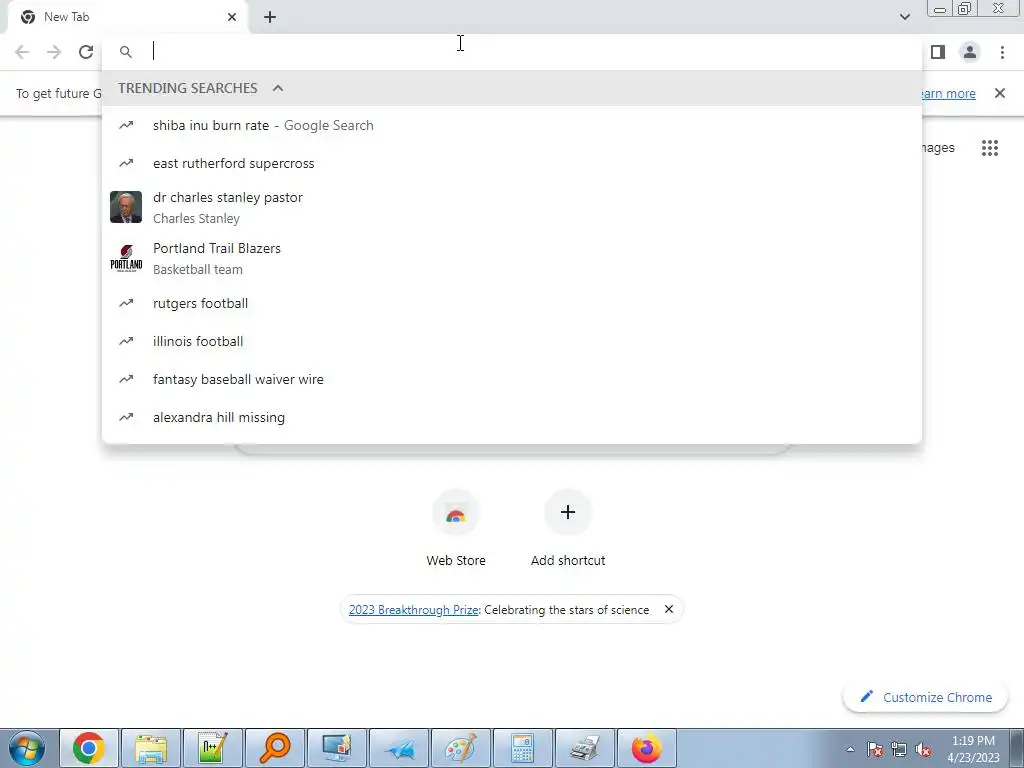Click the magnifier icon in the address bar
The height and width of the screenshot is (768, 1024).
click(x=126, y=52)
